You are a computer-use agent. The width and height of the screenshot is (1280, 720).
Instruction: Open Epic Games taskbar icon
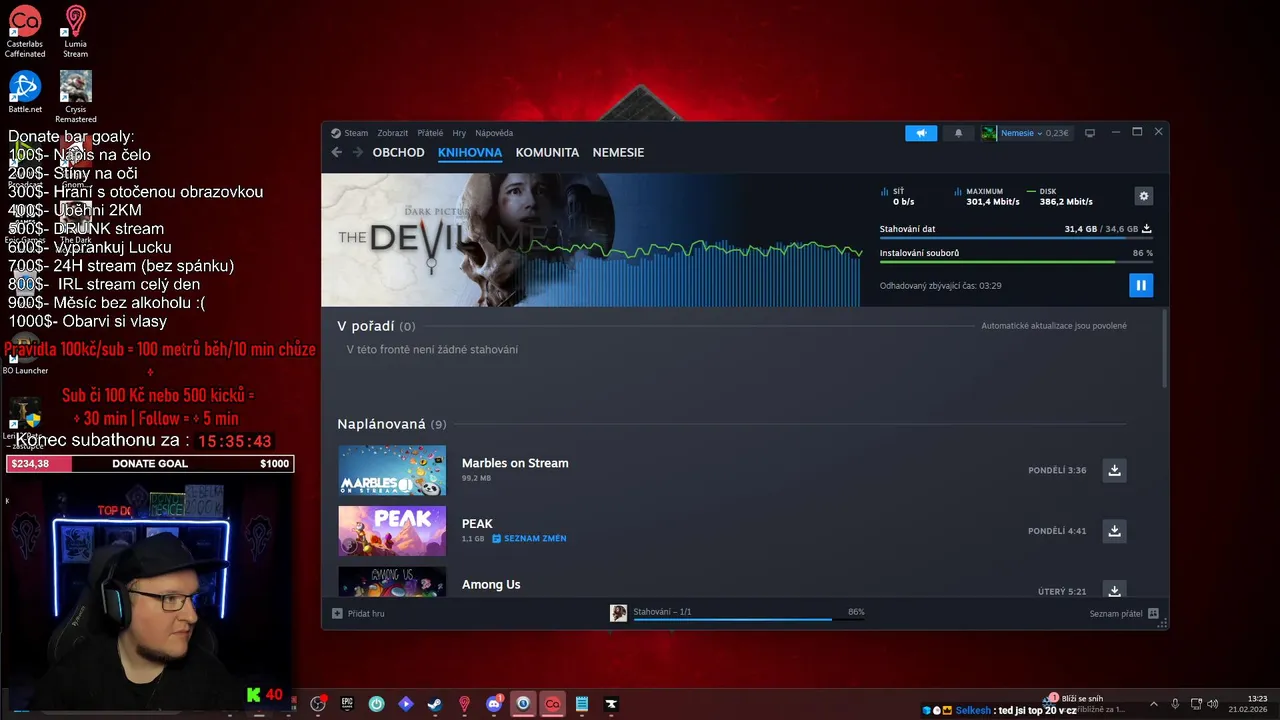point(347,704)
